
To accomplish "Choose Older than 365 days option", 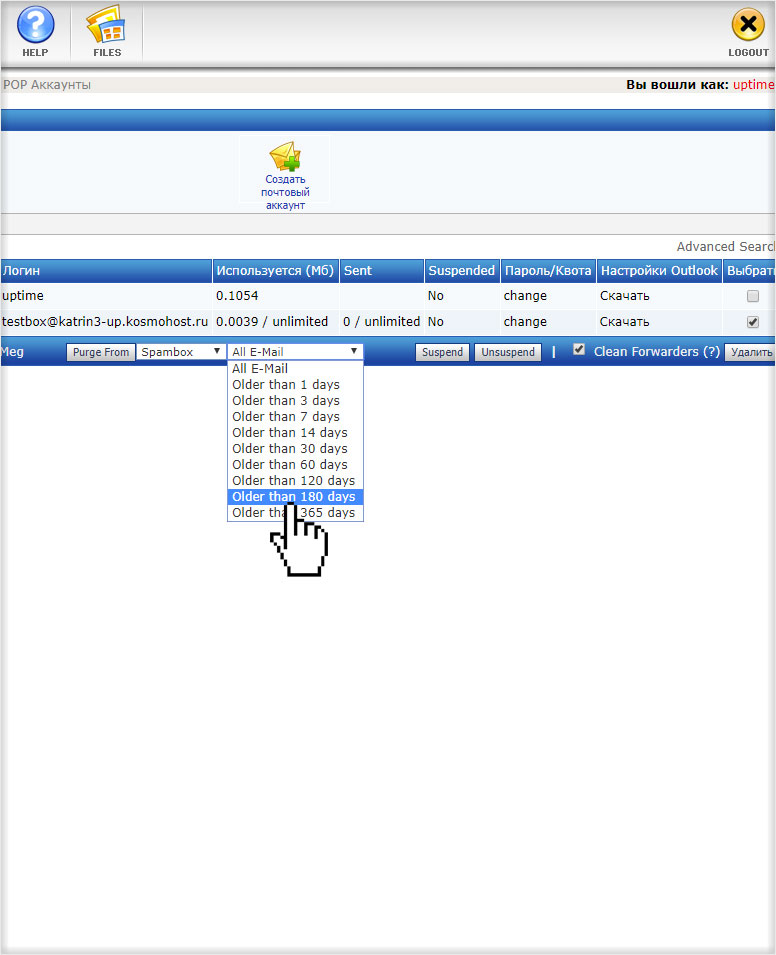I will pos(295,513).
